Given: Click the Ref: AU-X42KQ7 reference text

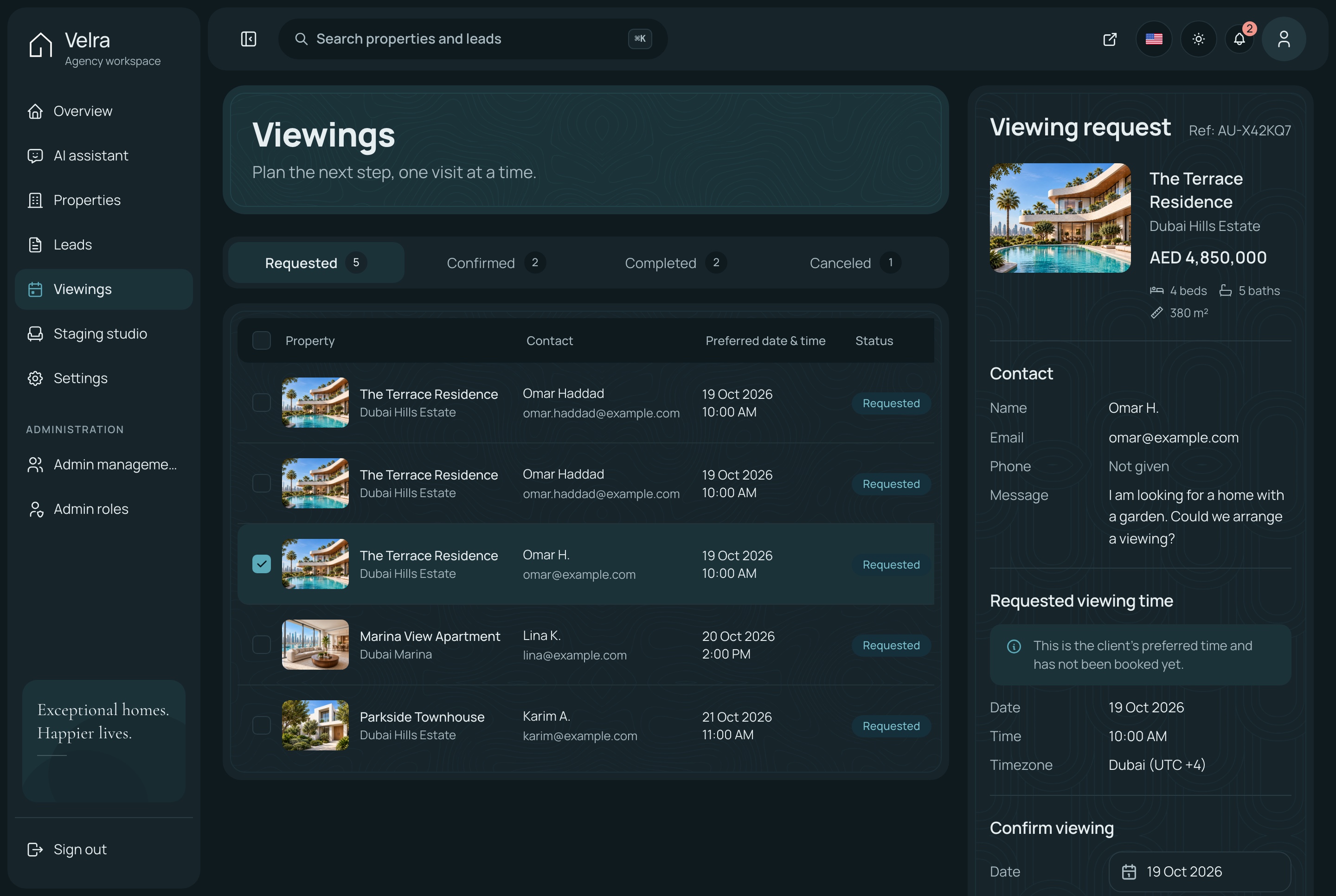Looking at the screenshot, I should tap(1240, 130).
